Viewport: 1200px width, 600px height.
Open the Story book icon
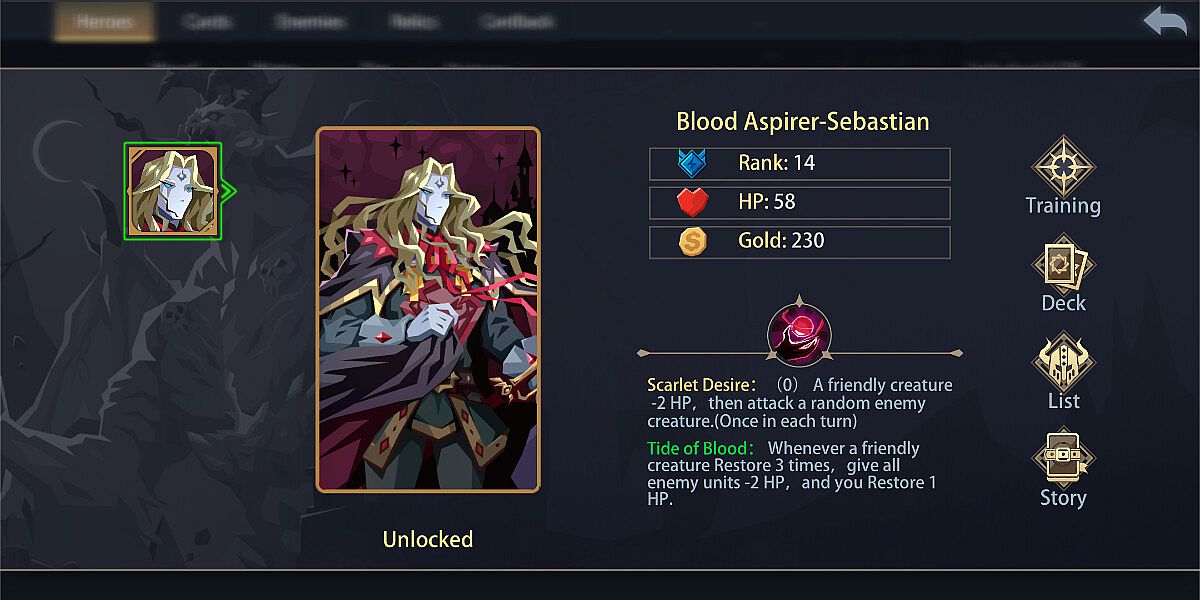[x=1063, y=458]
